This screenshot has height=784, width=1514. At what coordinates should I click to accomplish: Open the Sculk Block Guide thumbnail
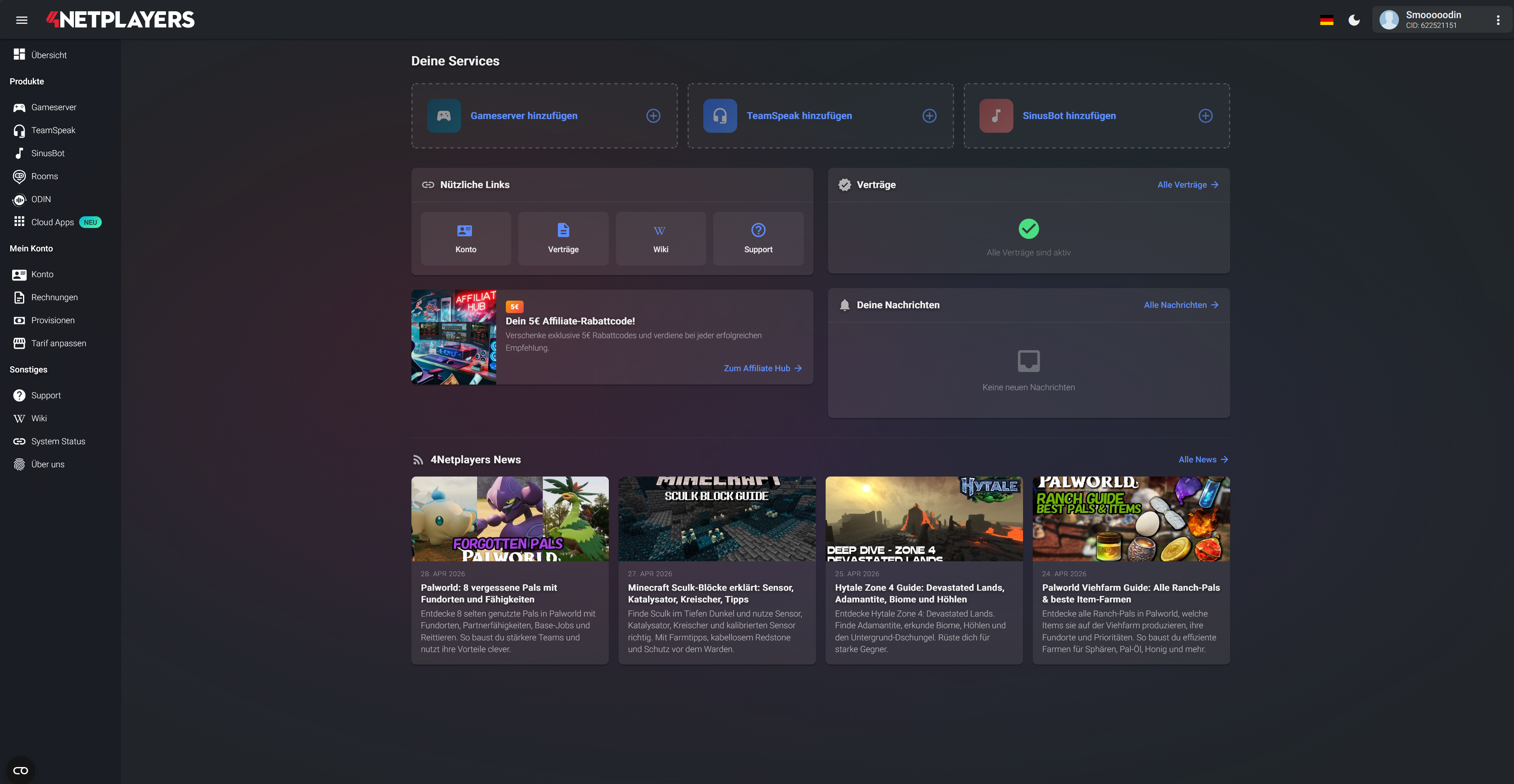coord(717,518)
